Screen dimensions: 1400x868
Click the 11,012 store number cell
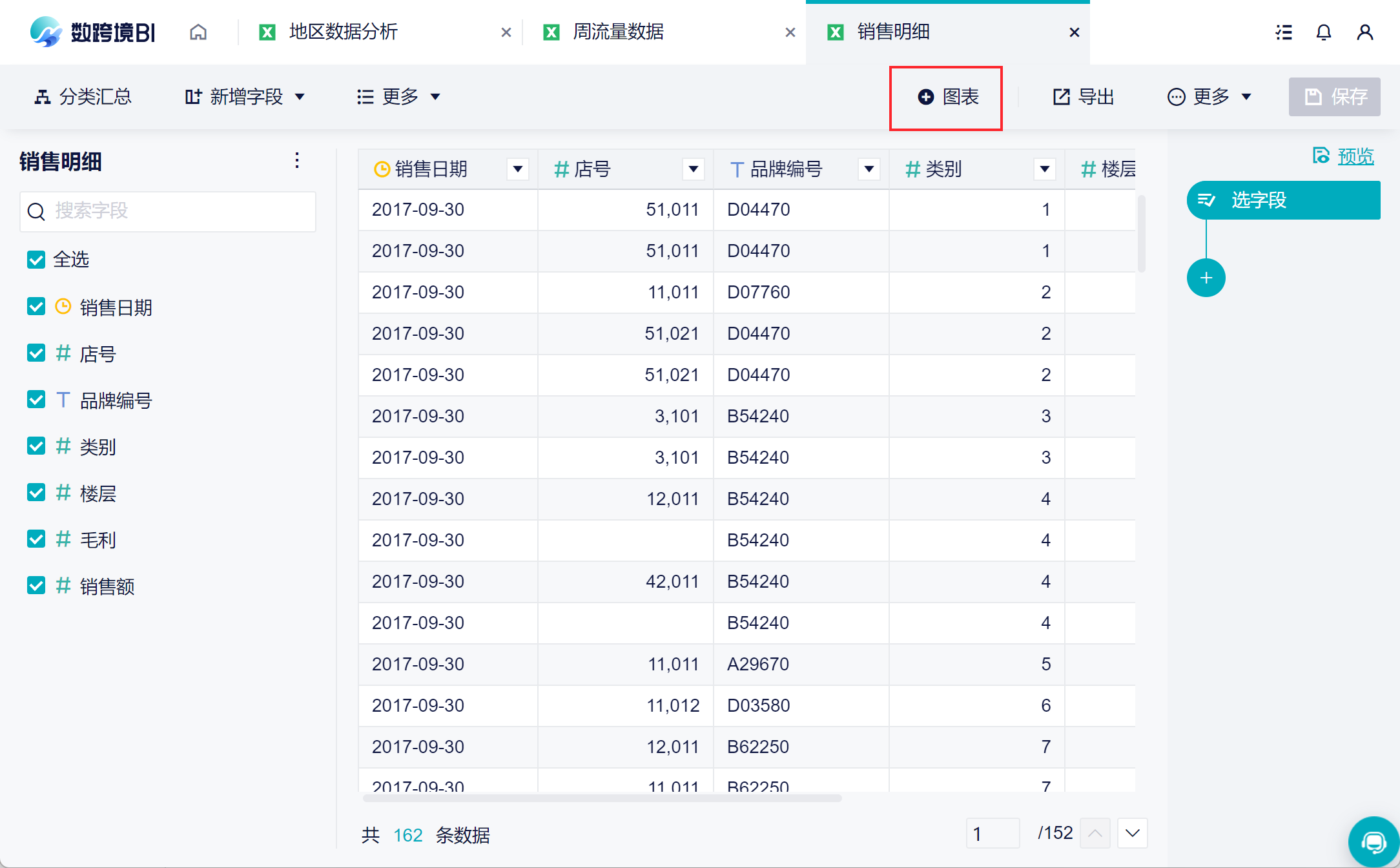(625, 706)
